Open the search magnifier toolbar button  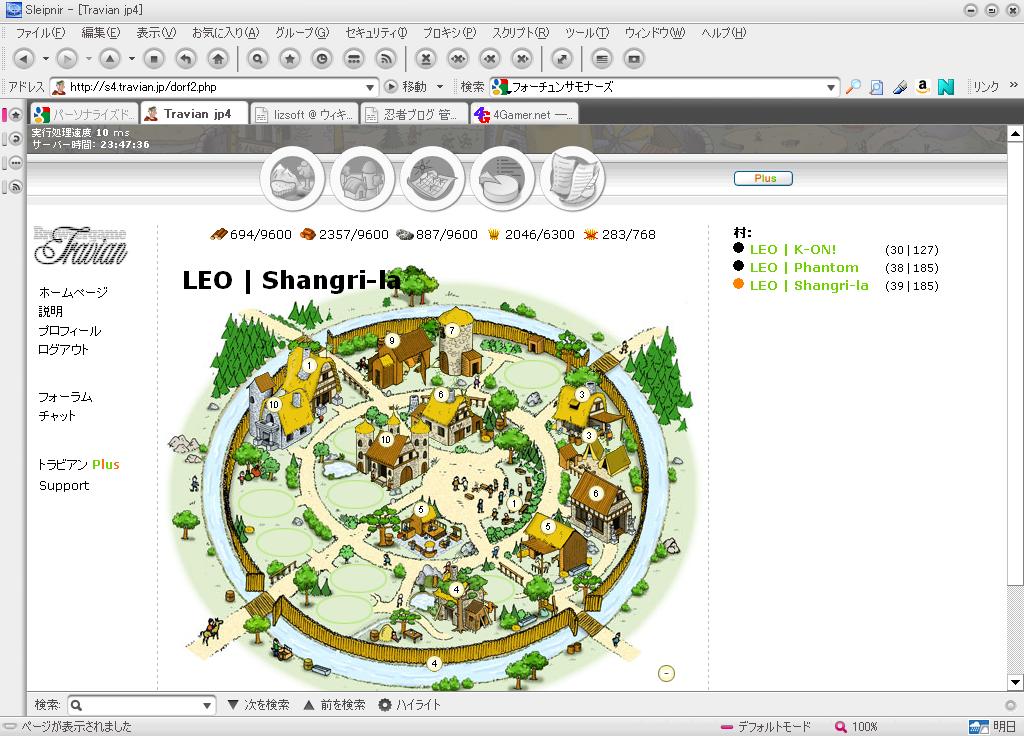pyautogui.click(x=258, y=59)
